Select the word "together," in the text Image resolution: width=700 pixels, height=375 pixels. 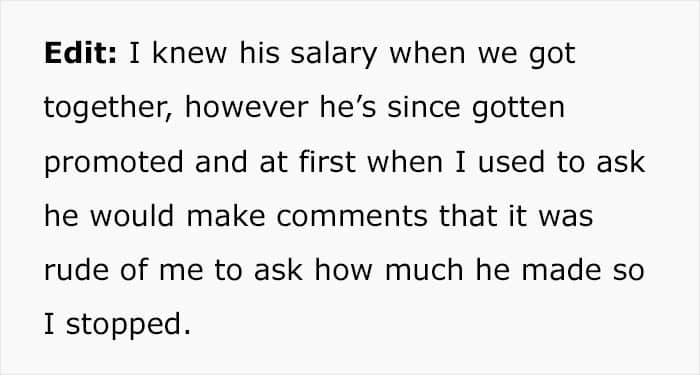click(108, 109)
